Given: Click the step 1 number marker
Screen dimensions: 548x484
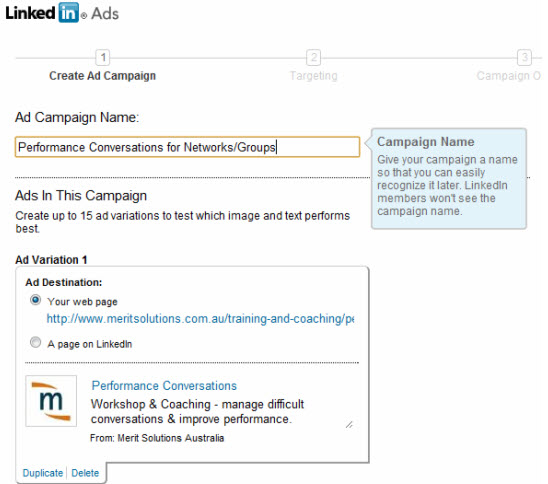Looking at the screenshot, I should point(103,57).
